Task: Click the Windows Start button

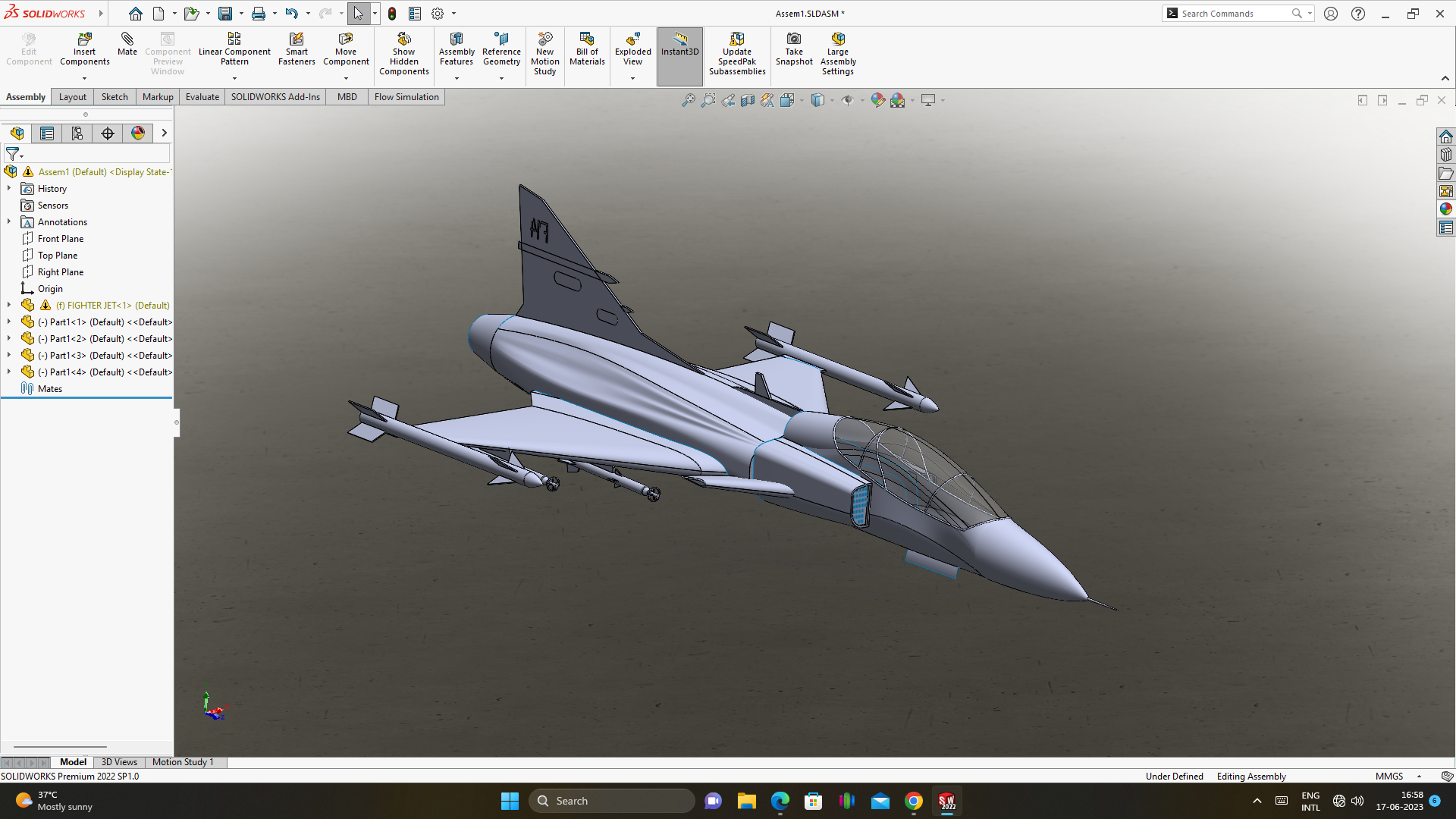Action: (x=510, y=801)
